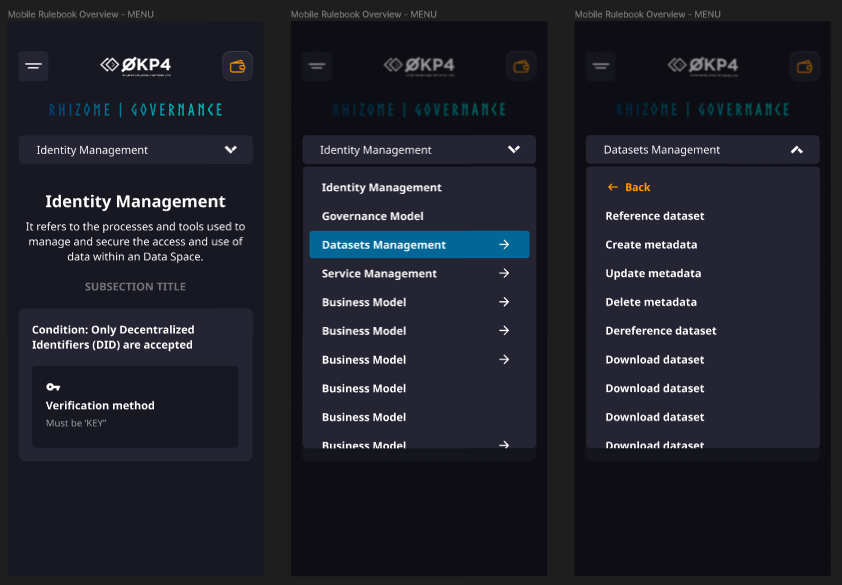Open hamburger menu on Verification method card screen
The image size is (842, 585).
(x=33, y=66)
